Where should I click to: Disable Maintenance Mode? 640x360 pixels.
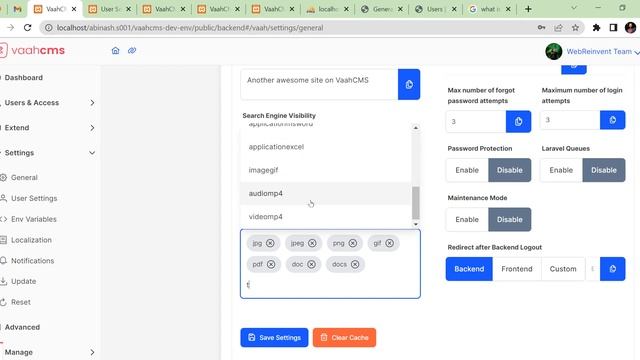pyautogui.click(x=510, y=220)
